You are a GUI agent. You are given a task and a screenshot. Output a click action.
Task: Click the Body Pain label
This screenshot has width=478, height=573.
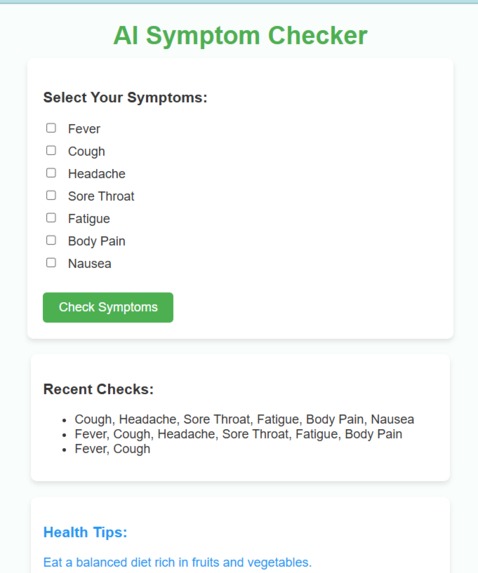pyautogui.click(x=97, y=241)
